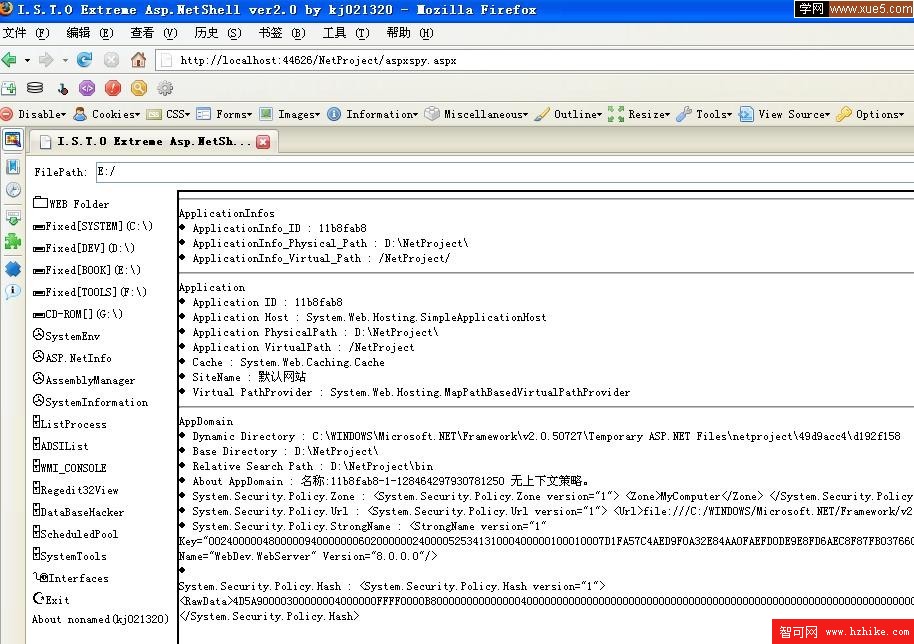Open the bookmarks book sidebar icon
Viewport: 914px width, 644px height.
[x=13, y=167]
